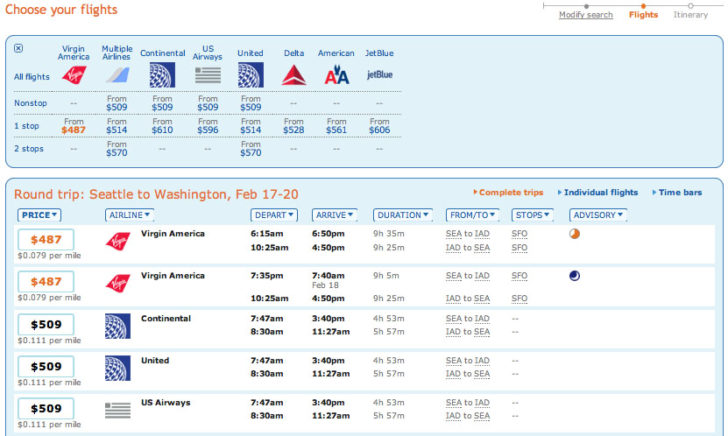Click US Airways logo in results list
The width and height of the screenshot is (728, 436).
[117, 410]
